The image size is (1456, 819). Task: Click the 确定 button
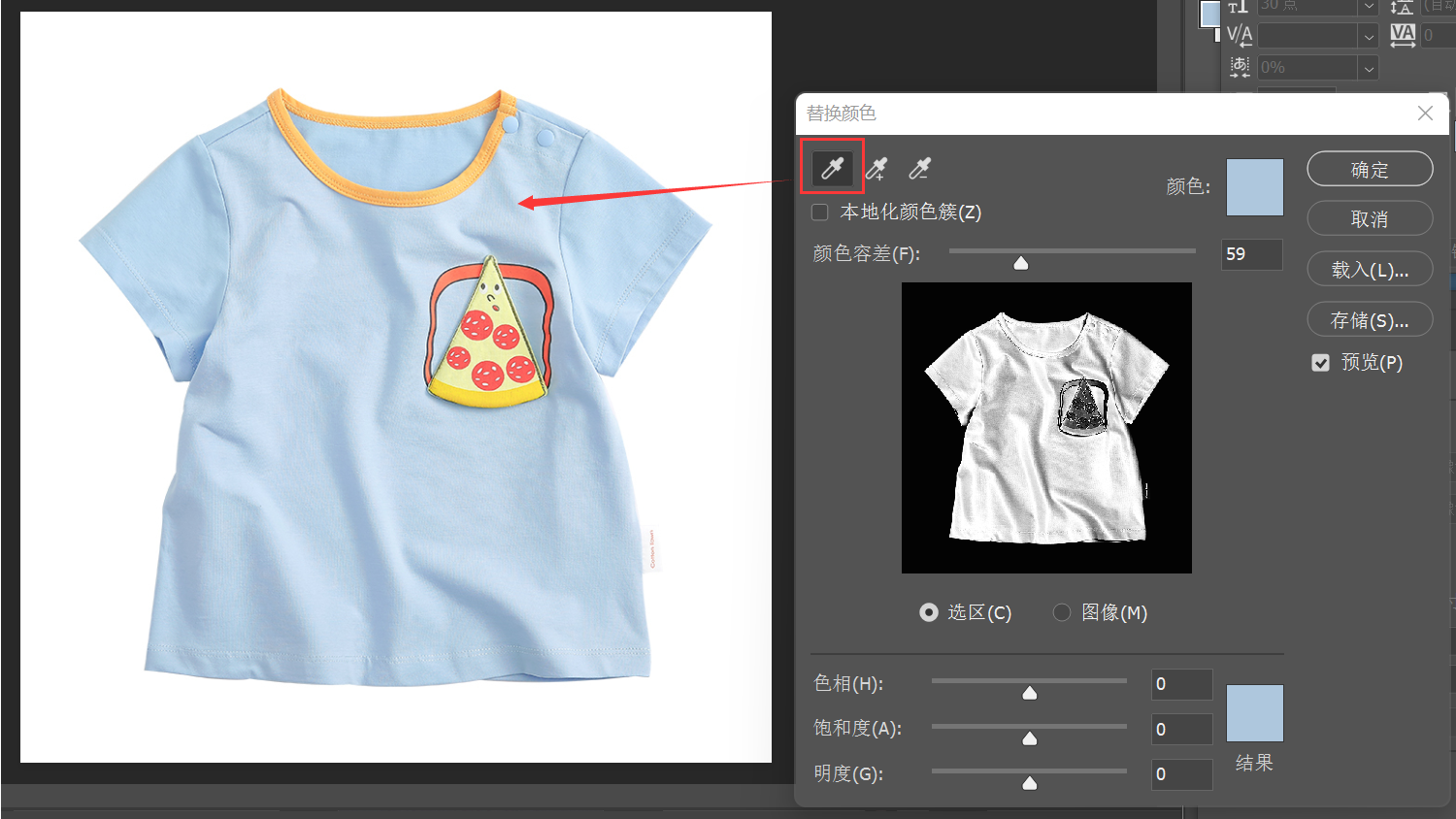(1370, 169)
